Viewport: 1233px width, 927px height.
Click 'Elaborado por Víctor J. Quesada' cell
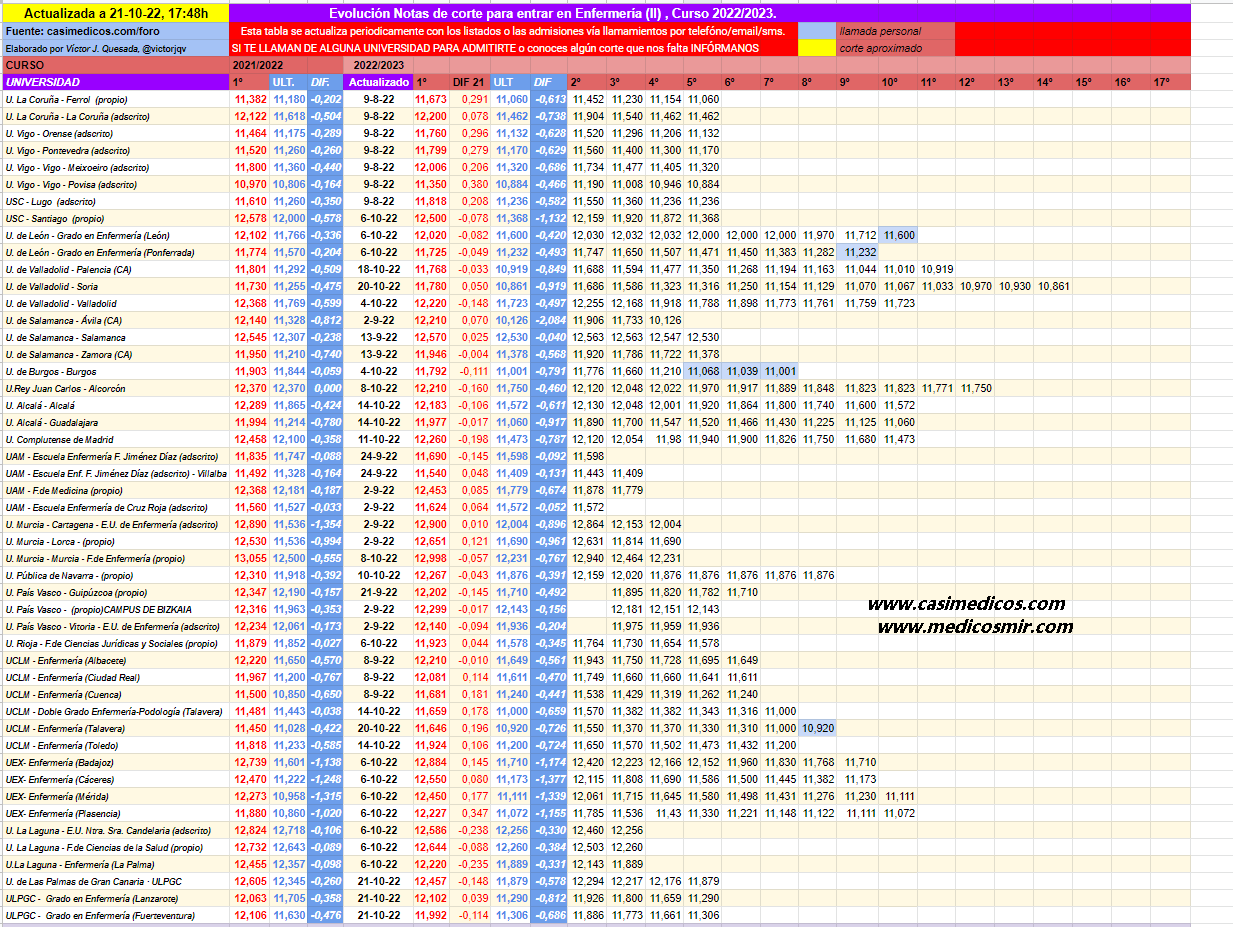115,48
